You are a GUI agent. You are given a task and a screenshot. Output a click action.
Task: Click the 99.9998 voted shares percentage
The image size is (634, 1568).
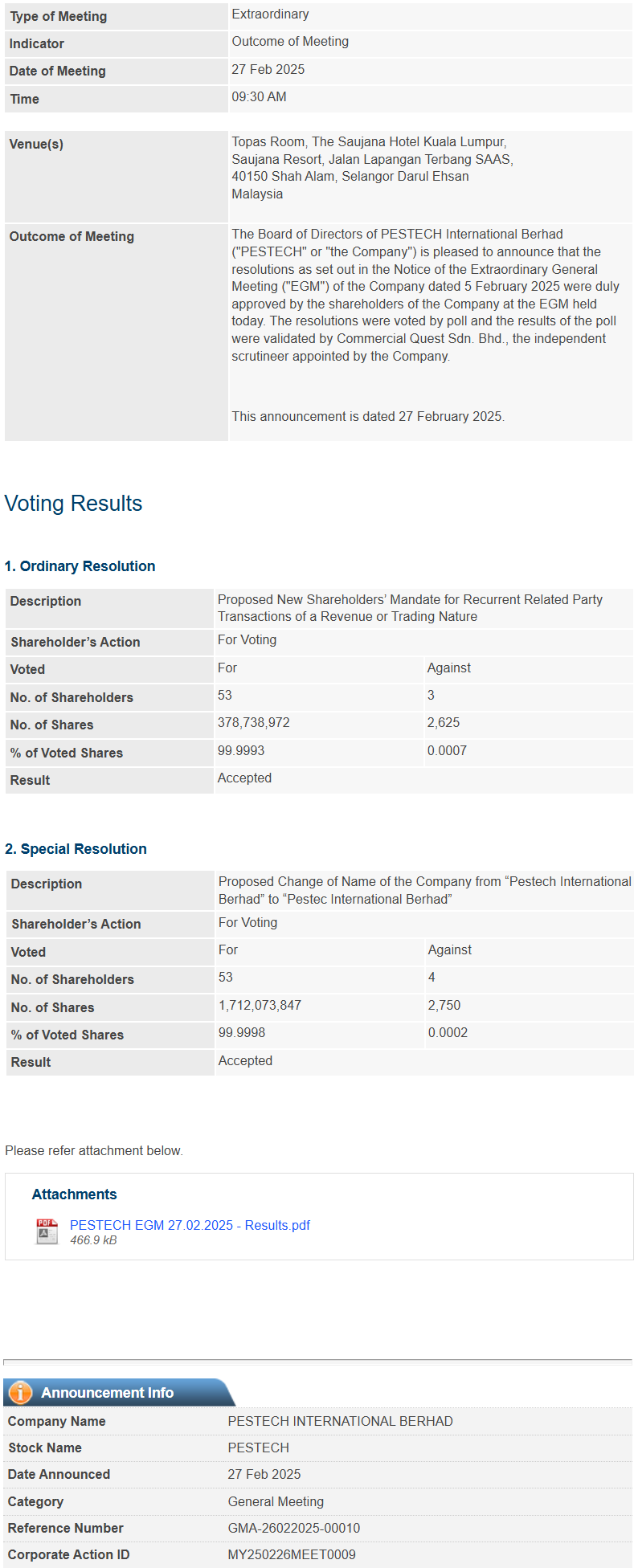tap(242, 1033)
